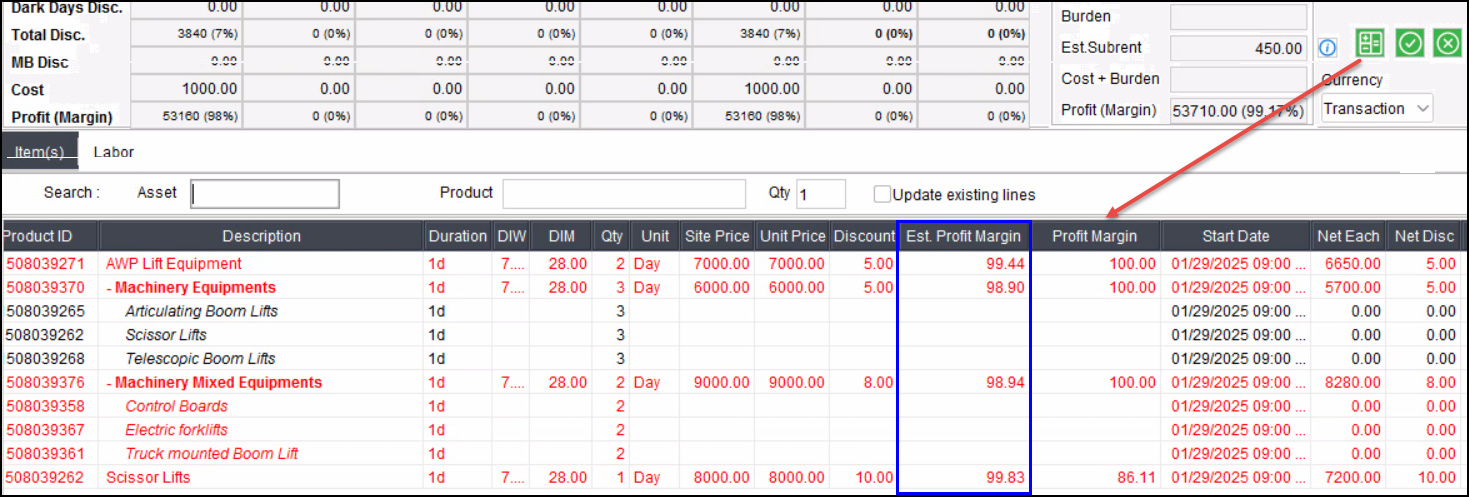Select the AWP Lift Equipment row
The image size is (1469, 497).
pyautogui.click(x=174, y=264)
